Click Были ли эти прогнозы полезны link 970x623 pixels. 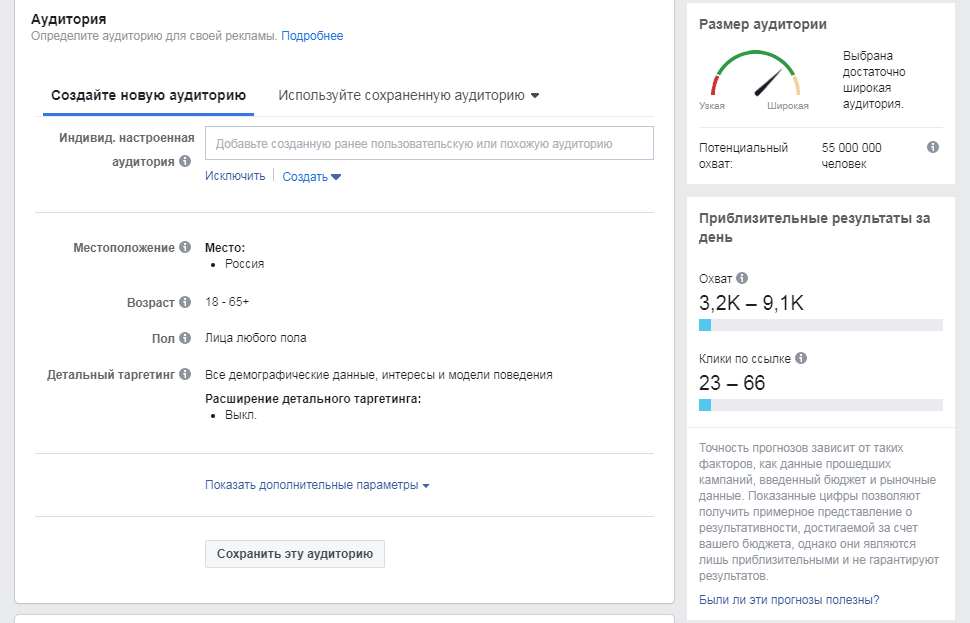click(789, 599)
